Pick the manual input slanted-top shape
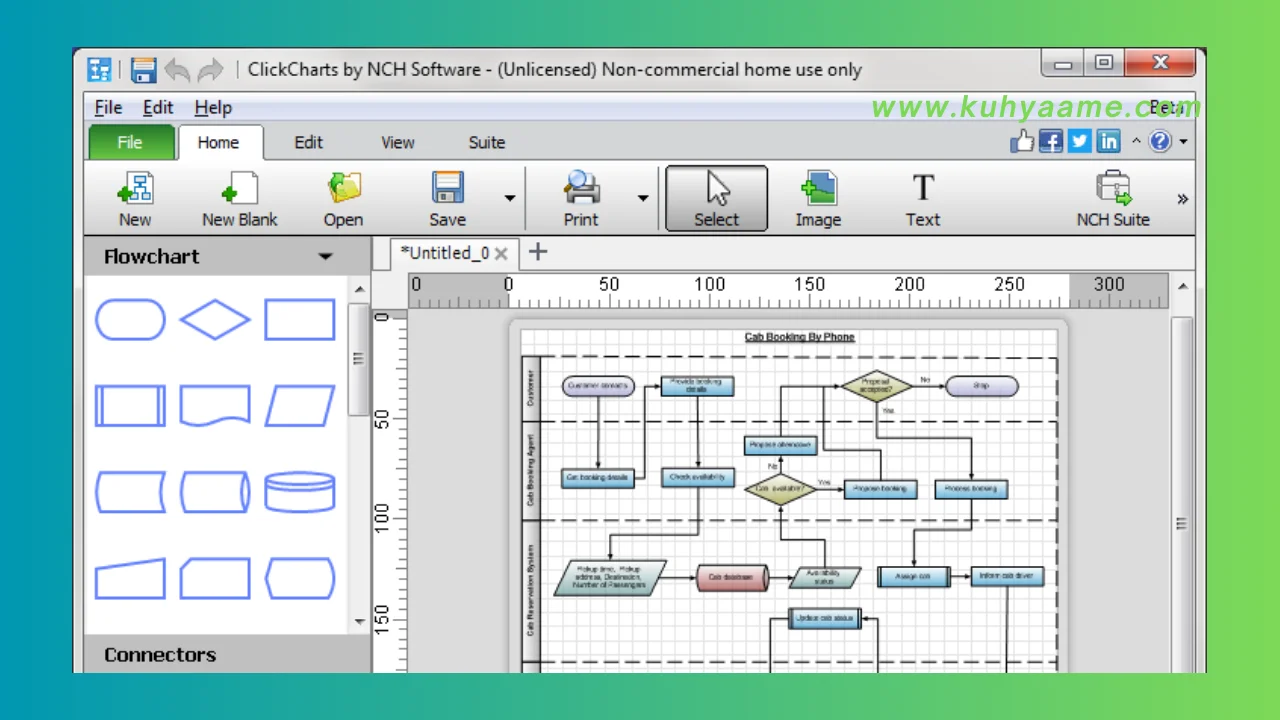Screen dimensions: 1280x720 click(130, 578)
